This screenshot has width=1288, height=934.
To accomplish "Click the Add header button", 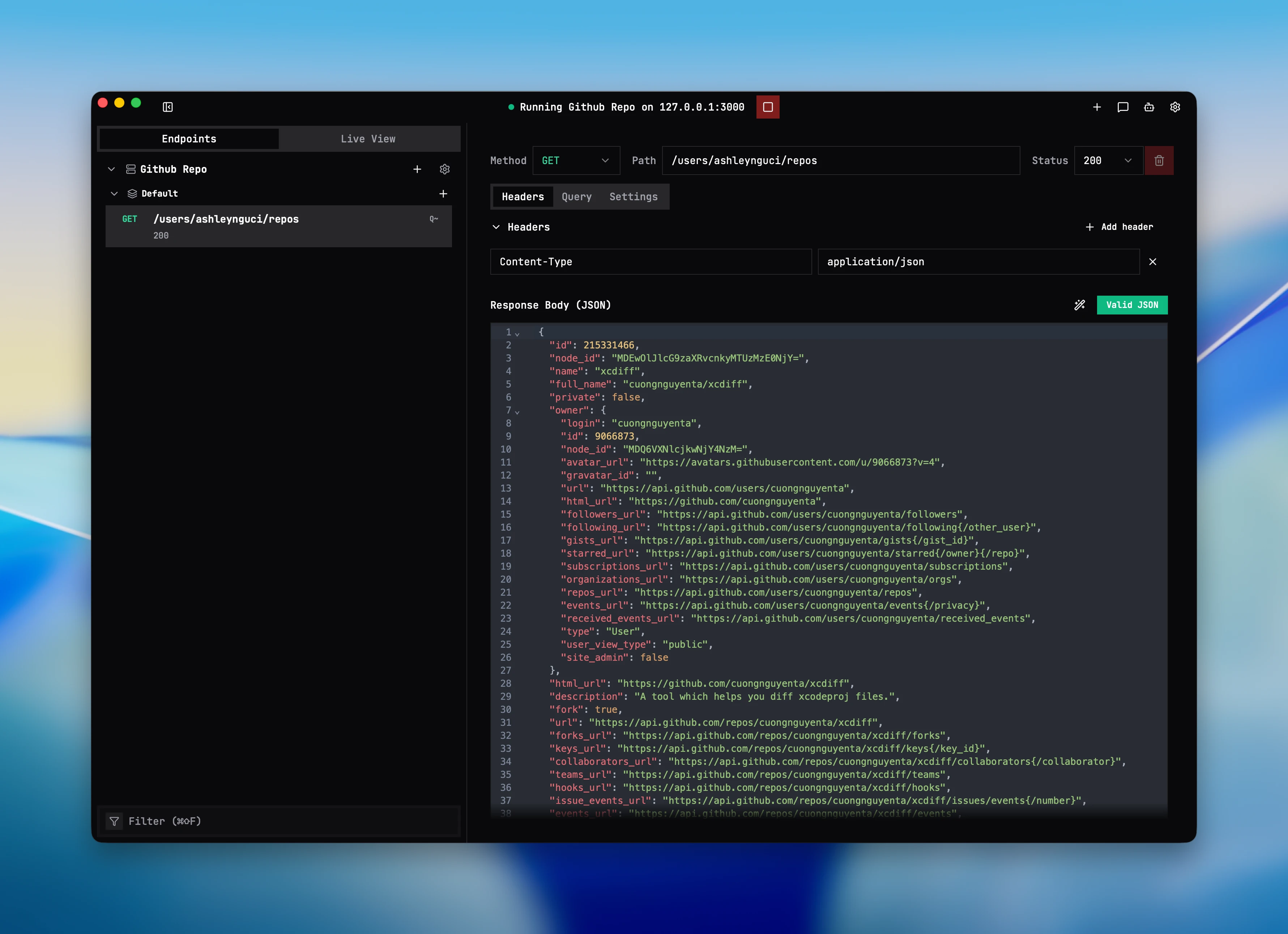I will (x=1119, y=227).
